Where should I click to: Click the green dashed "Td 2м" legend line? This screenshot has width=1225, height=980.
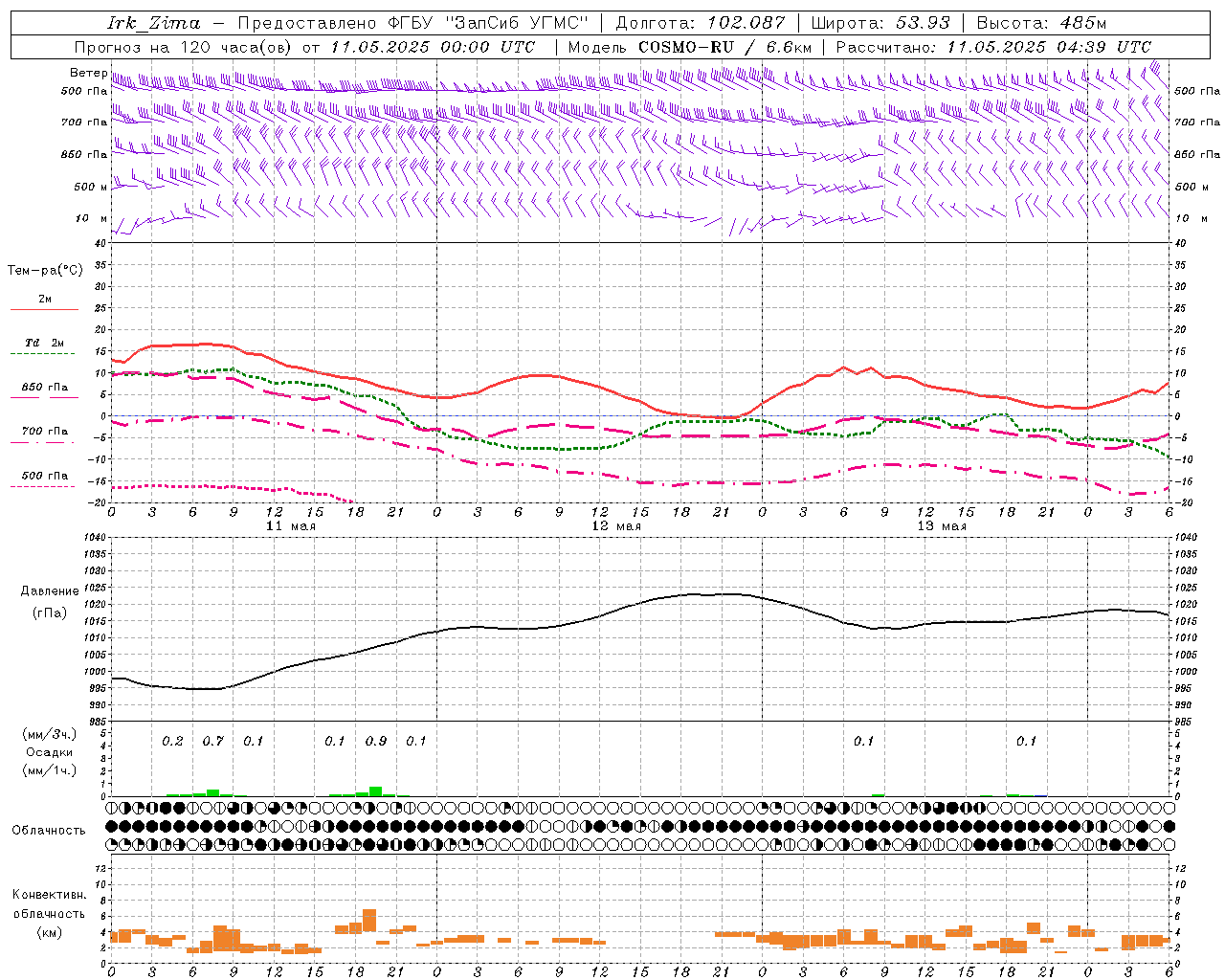point(44,353)
